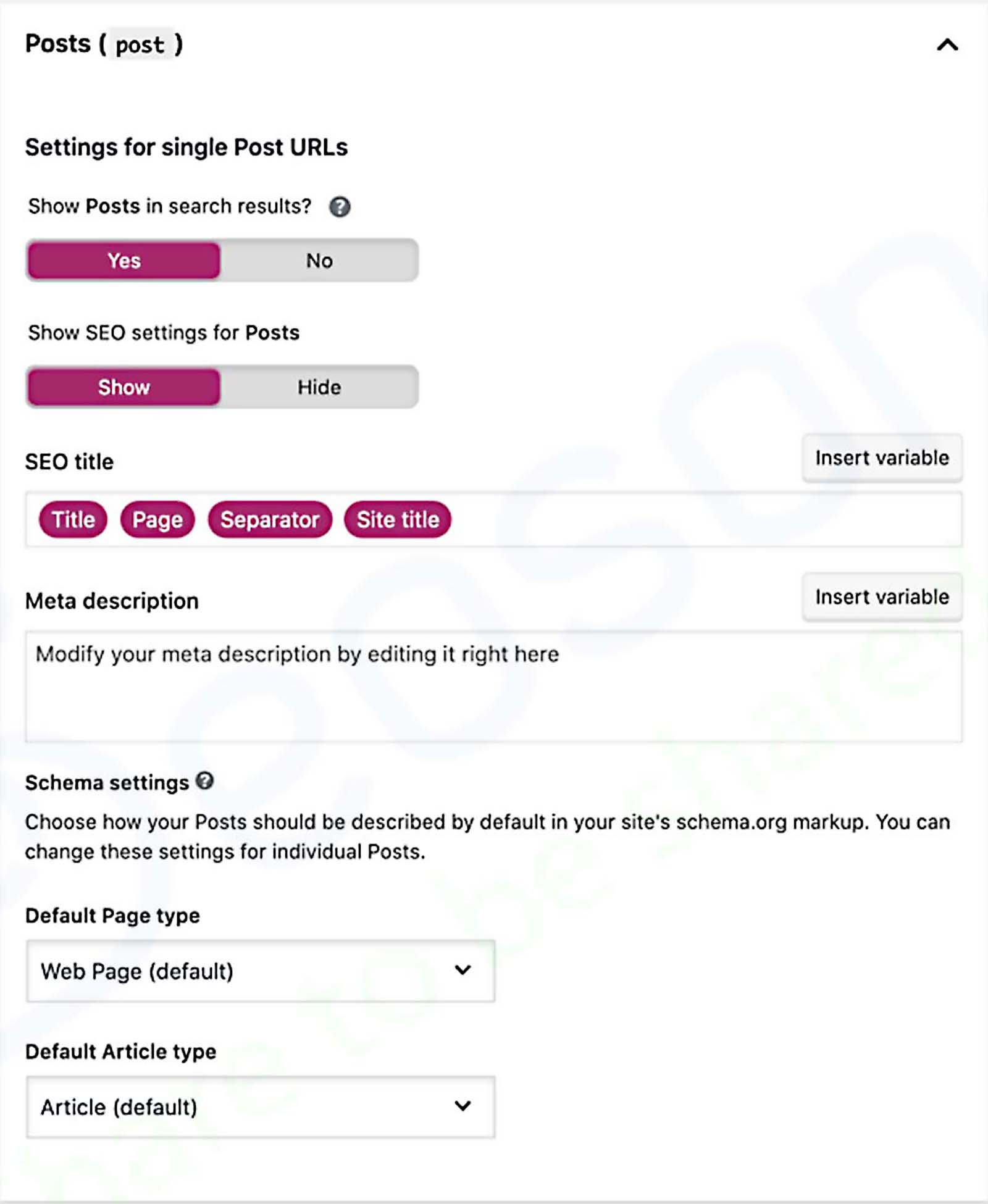
Task: Click the Separator variable tag
Action: pos(270,520)
